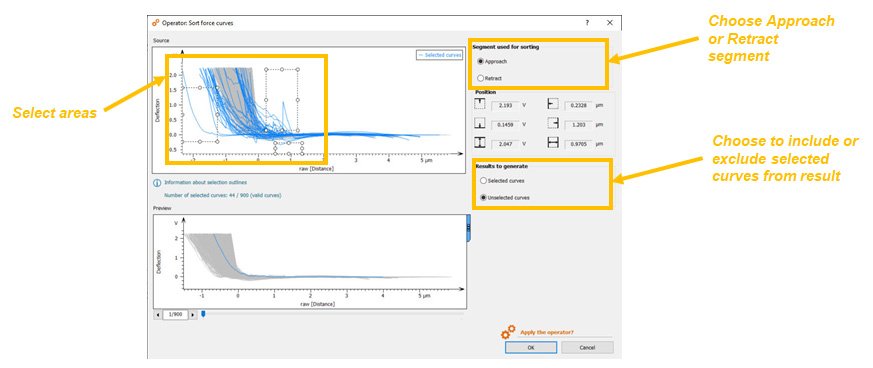Select the Retract segment radio button
Viewport: 873px width, 368px height.
pos(480,78)
